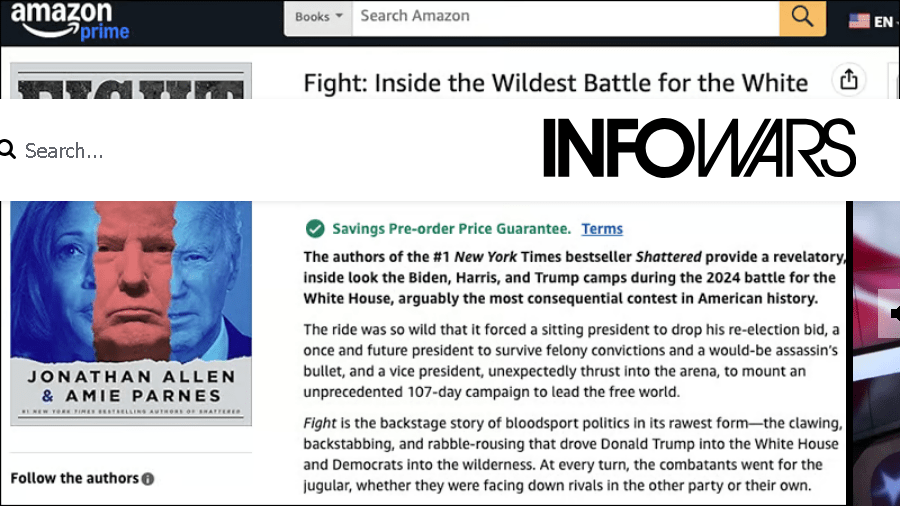Expand the EN language selector
Viewport: 900px width, 506px height.
pyautogui.click(x=884, y=20)
